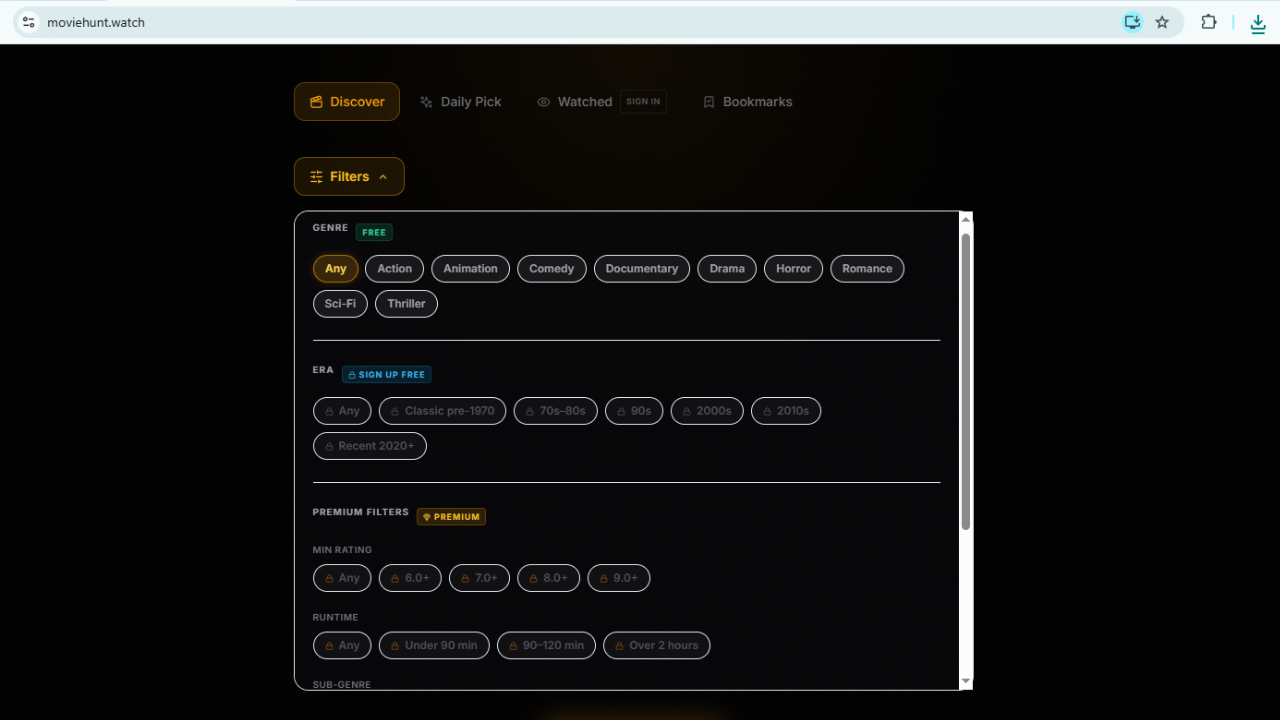Image resolution: width=1280 pixels, height=720 pixels.
Task: Pick the 8.0+ minimum rating chip
Action: pyautogui.click(x=548, y=578)
